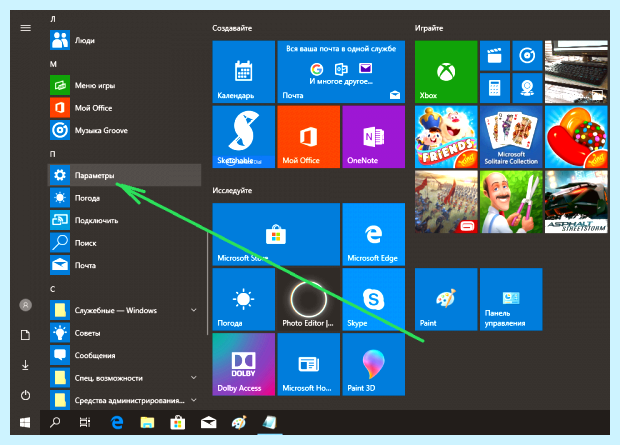Image resolution: width=620 pixels, height=445 pixels.
Task: Open Task View on the taskbar
Action: pos(85,422)
